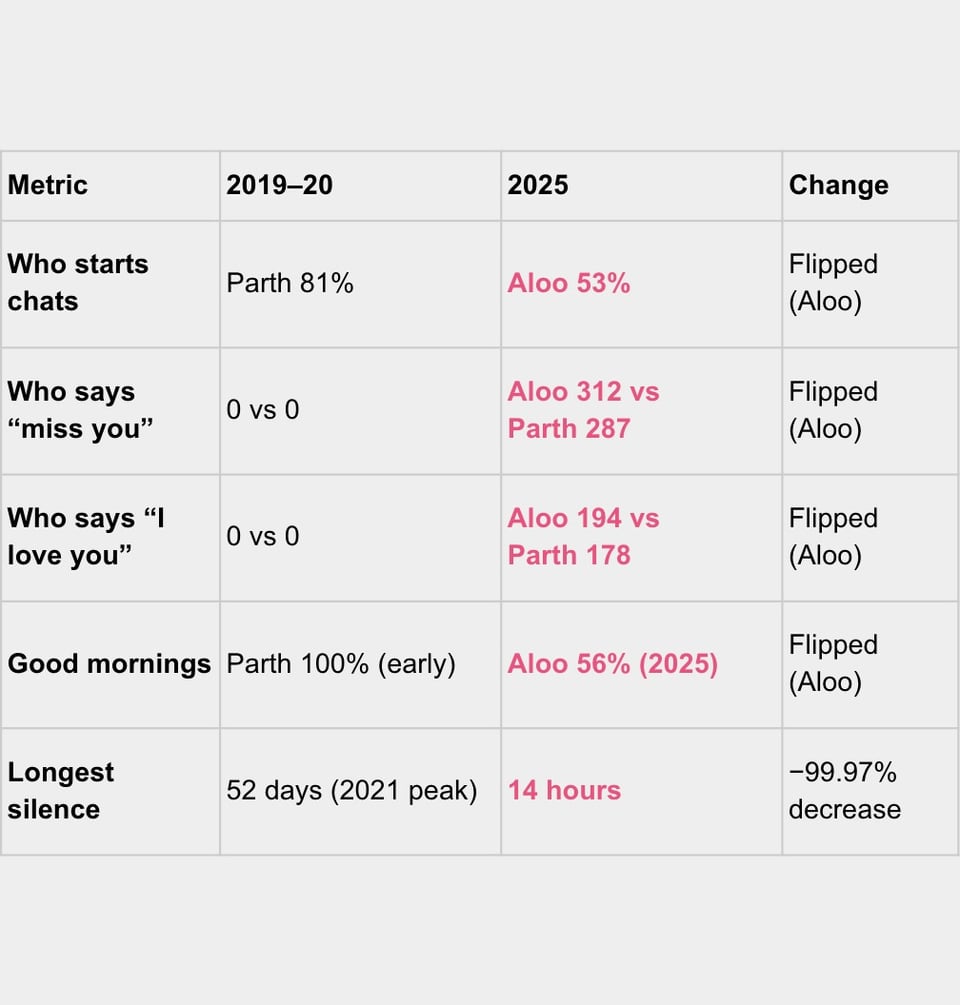
Task: Click the 2025 column header
Action: [x=538, y=185]
